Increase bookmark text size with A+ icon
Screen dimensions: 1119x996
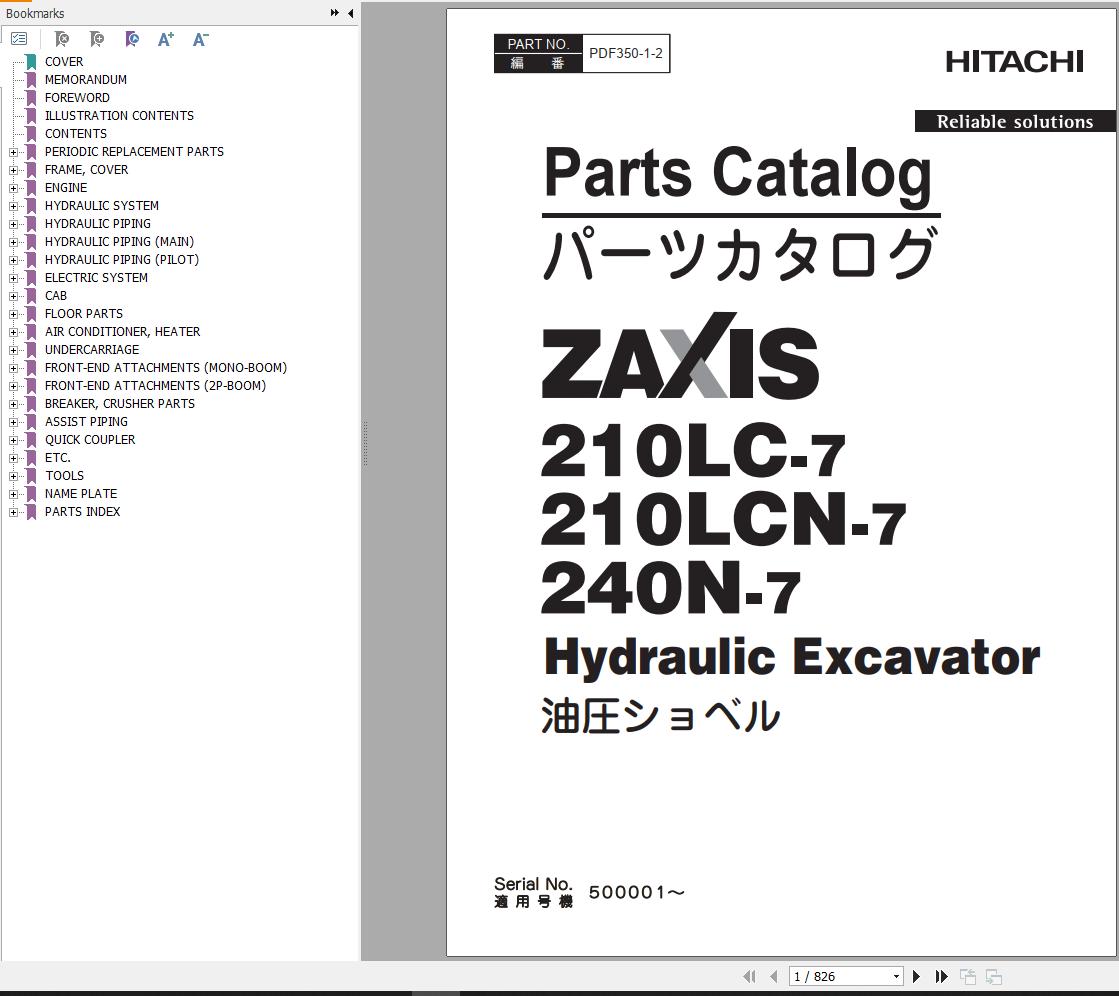[166, 39]
